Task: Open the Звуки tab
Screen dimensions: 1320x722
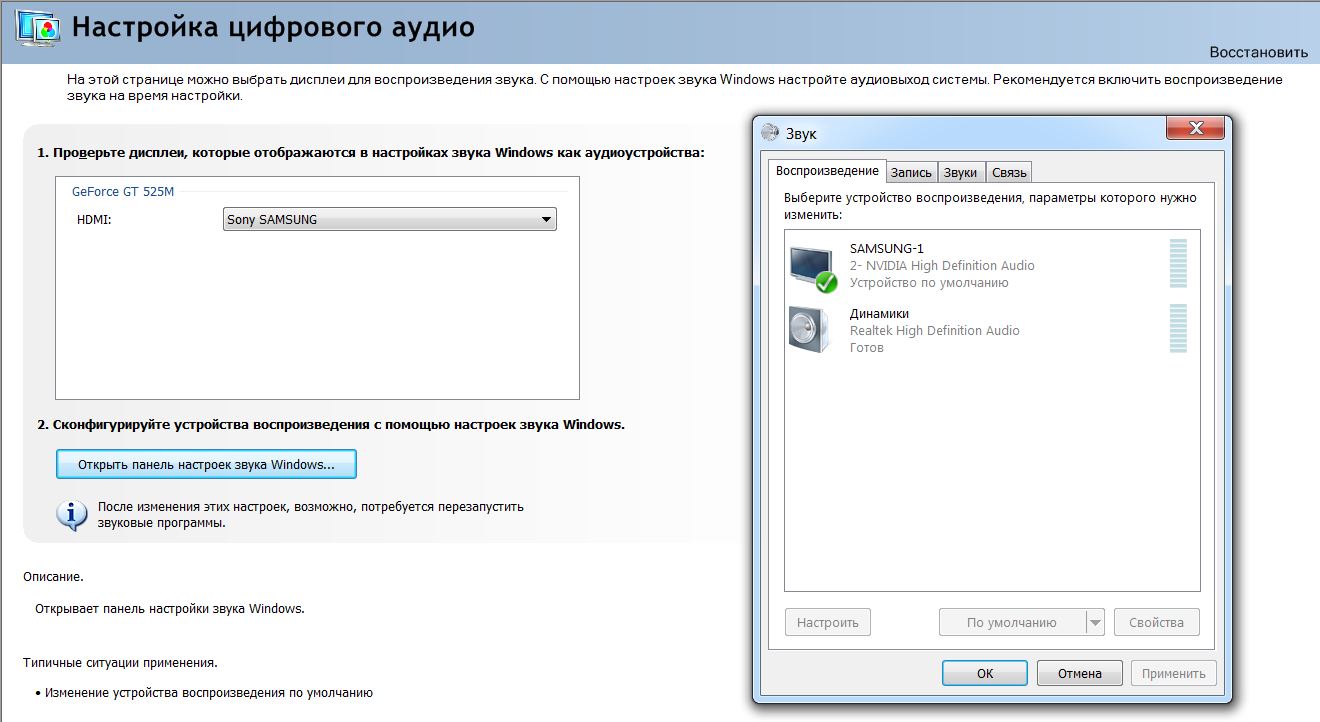Action: point(960,172)
